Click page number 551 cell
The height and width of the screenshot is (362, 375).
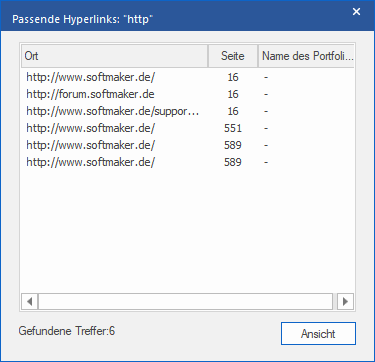[x=233, y=128]
